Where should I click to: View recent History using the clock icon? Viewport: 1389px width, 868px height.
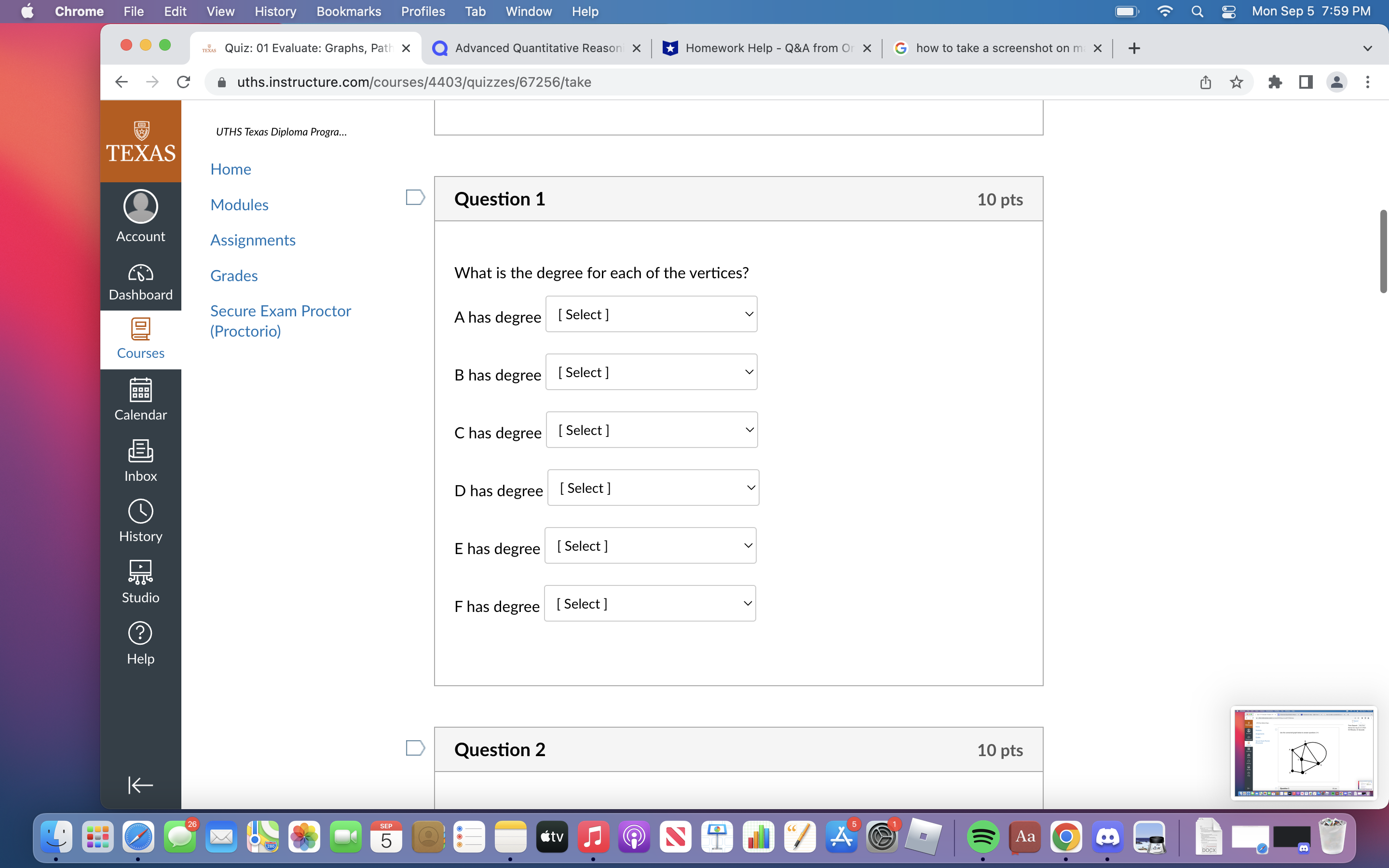pyautogui.click(x=140, y=519)
